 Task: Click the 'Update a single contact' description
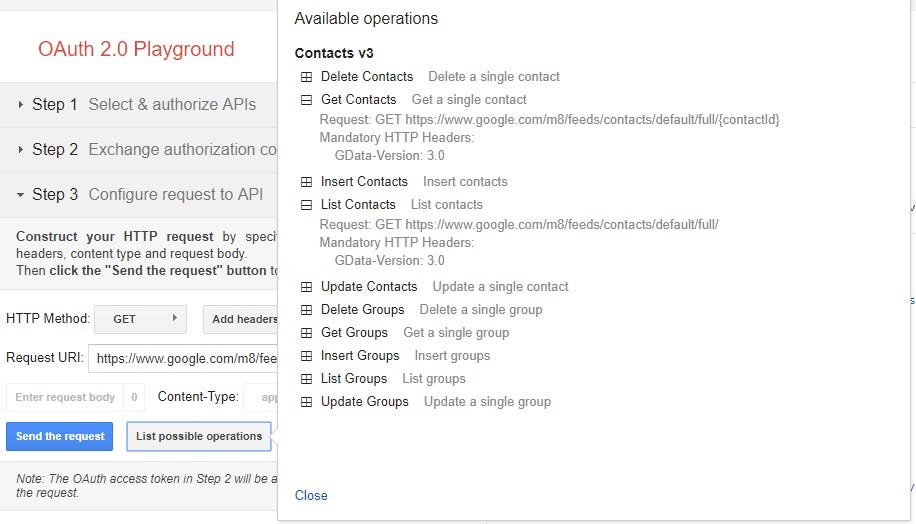click(x=500, y=286)
